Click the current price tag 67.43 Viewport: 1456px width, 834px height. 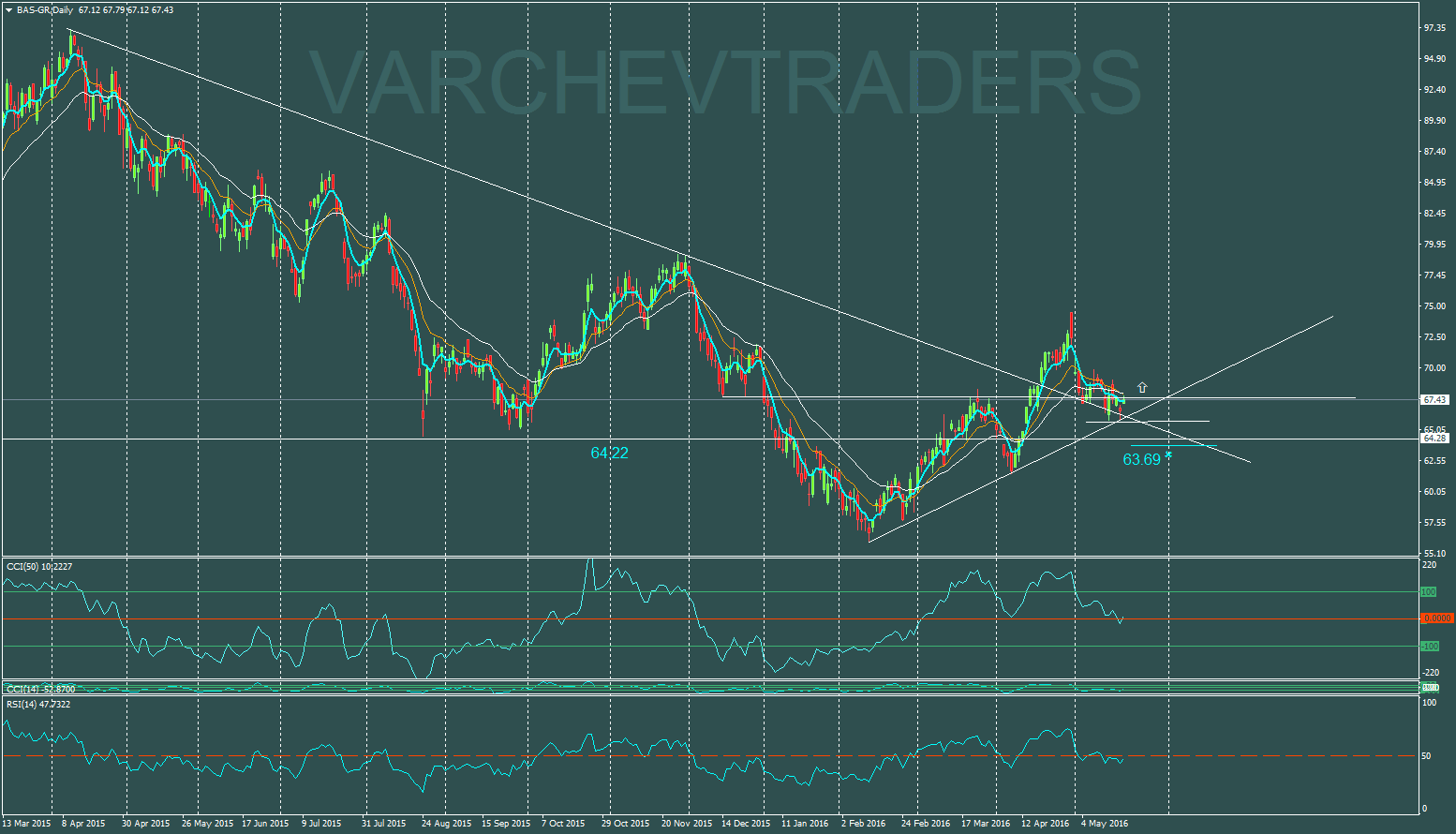tap(1435, 400)
